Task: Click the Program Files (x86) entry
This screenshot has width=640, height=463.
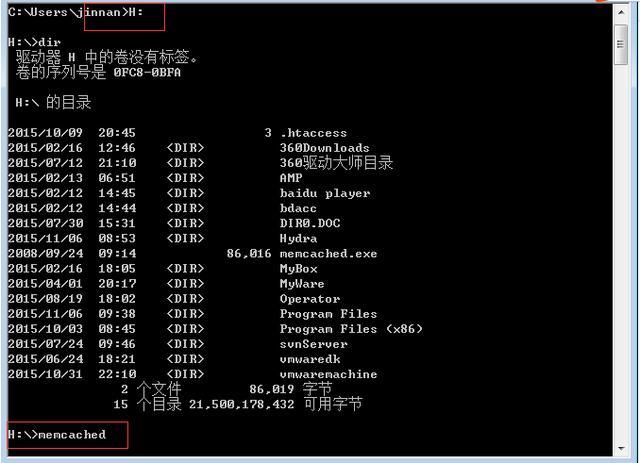Action: coord(351,329)
